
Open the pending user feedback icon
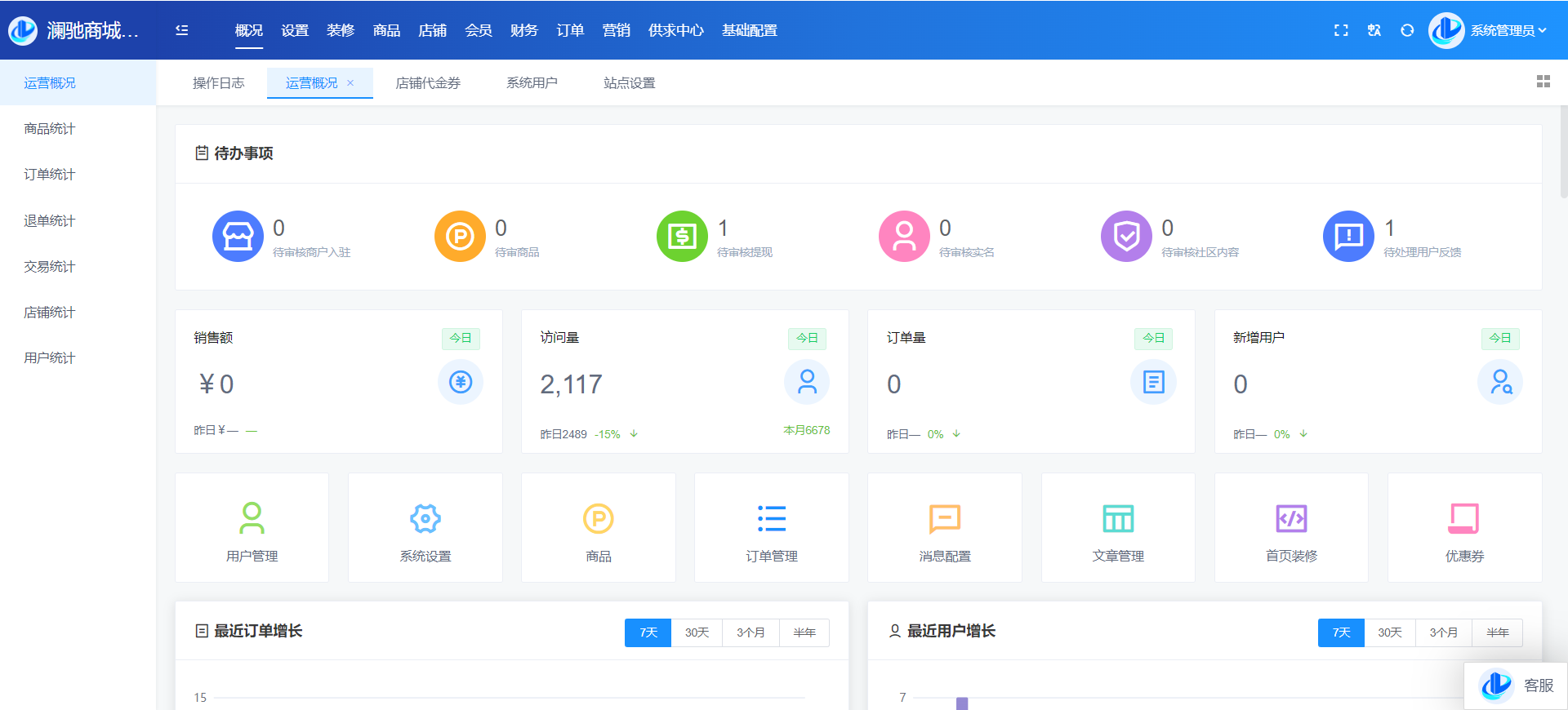tap(1348, 237)
